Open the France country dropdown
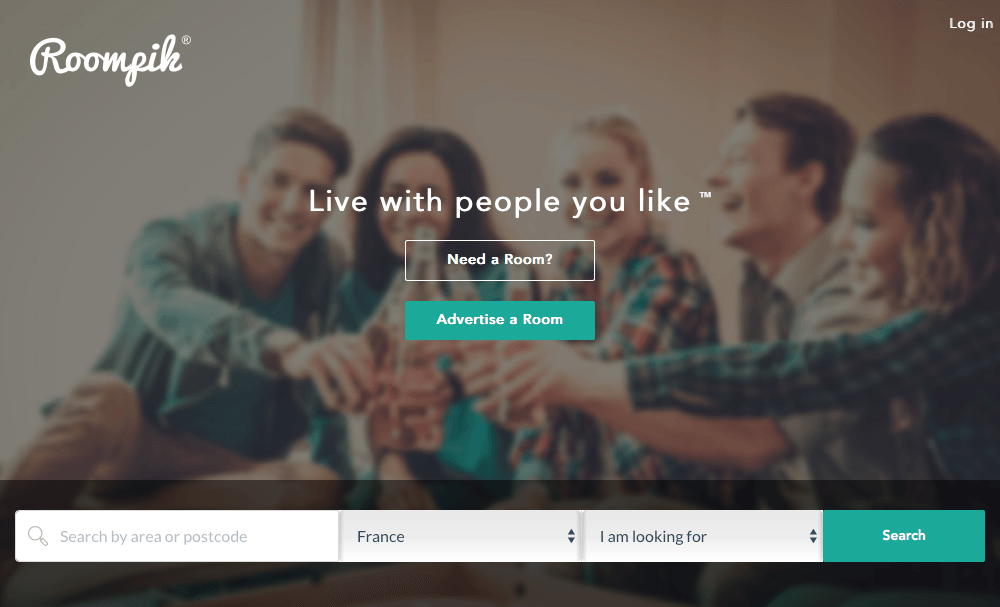Image resolution: width=1000 pixels, height=607 pixels. click(460, 536)
